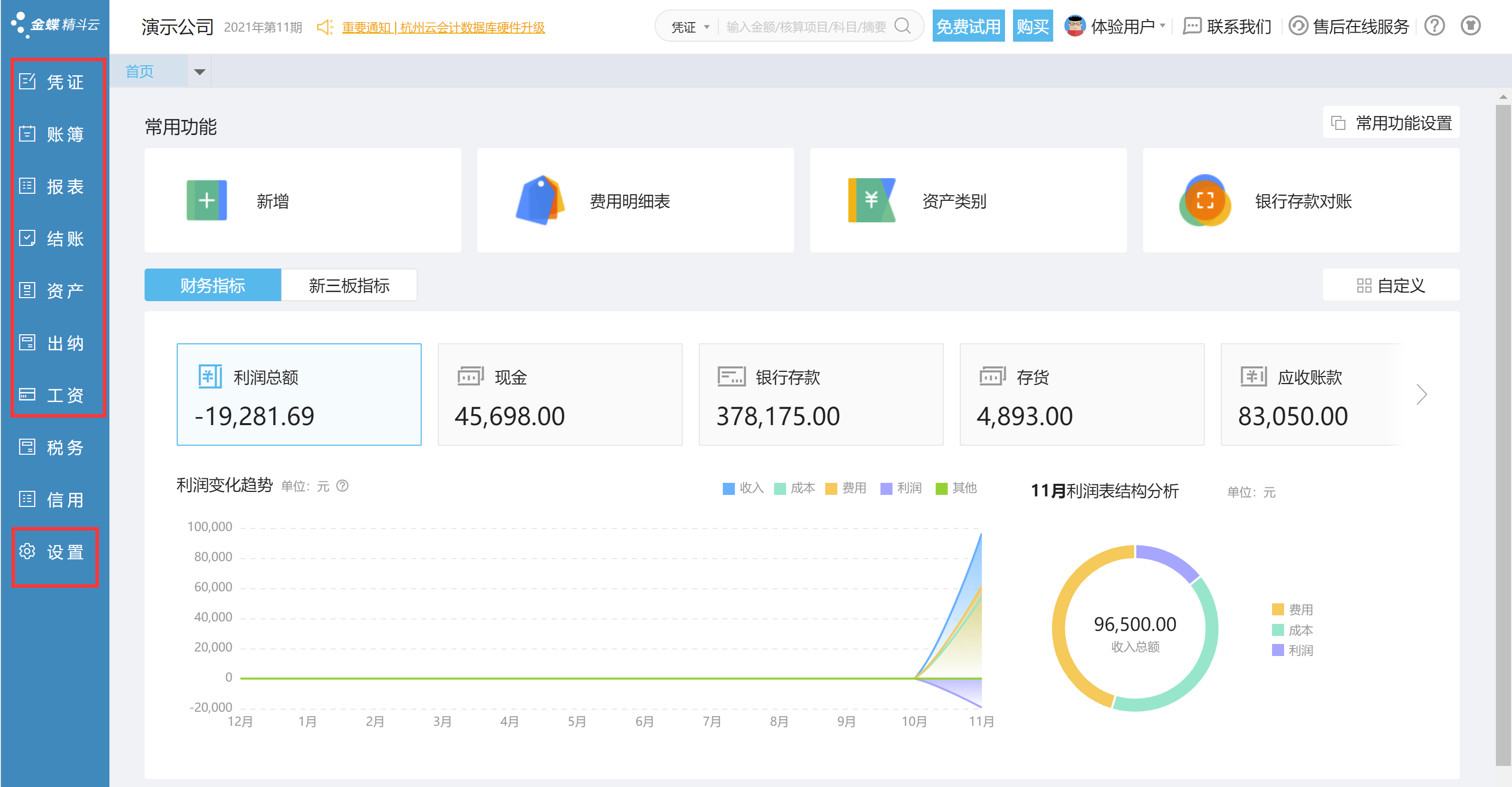
Task: Select the 现金 indicator card
Action: tap(560, 395)
